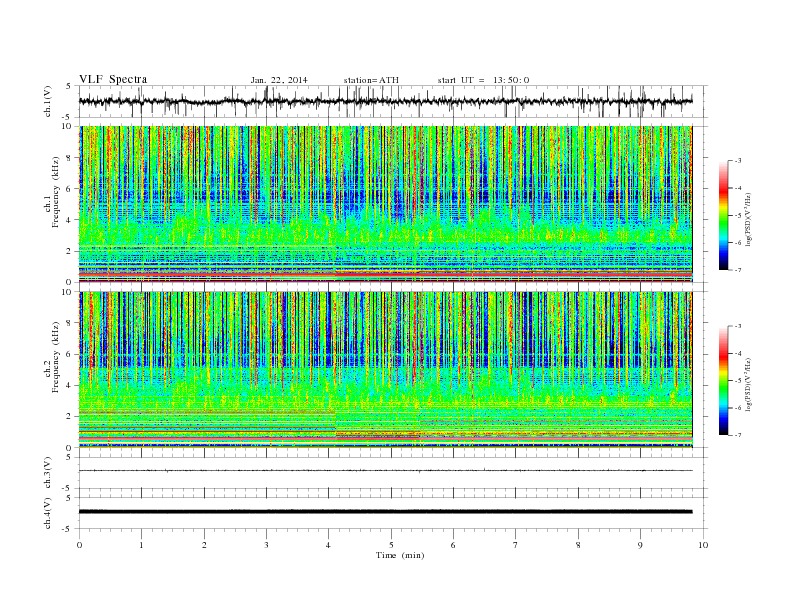Click time-axis tick label "6"

point(453,545)
